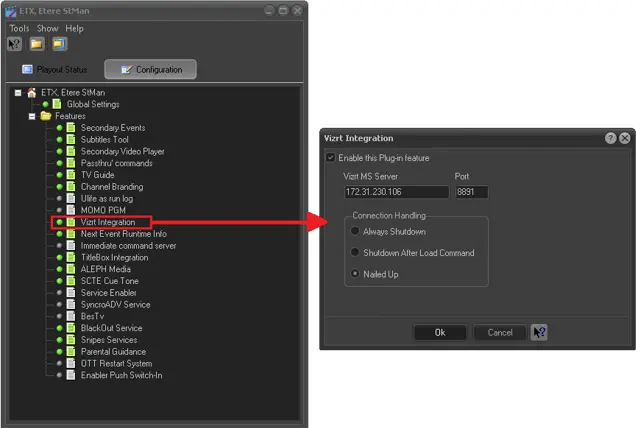636x428 pixels.
Task: Choose Shutdown After Load Command option
Action: pos(354,253)
